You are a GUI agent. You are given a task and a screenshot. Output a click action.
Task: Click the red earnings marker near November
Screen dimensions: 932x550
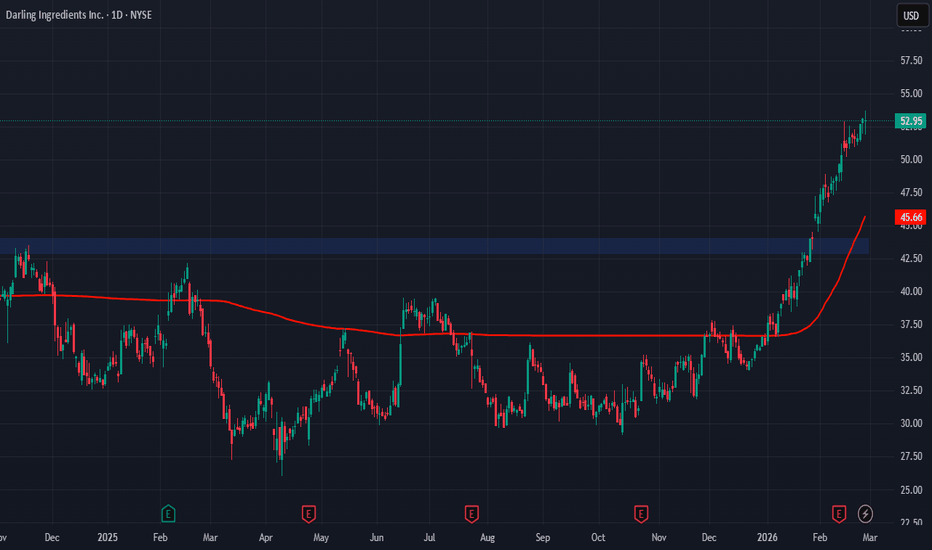pyautogui.click(x=641, y=513)
